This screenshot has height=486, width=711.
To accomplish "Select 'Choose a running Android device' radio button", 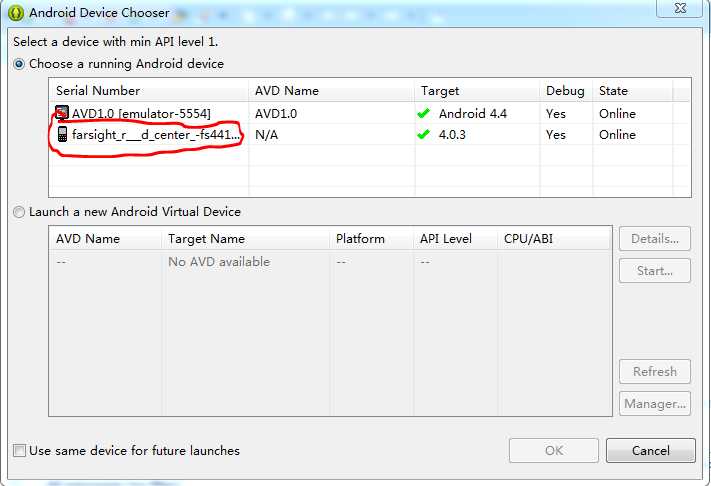I will pyautogui.click(x=19, y=64).
